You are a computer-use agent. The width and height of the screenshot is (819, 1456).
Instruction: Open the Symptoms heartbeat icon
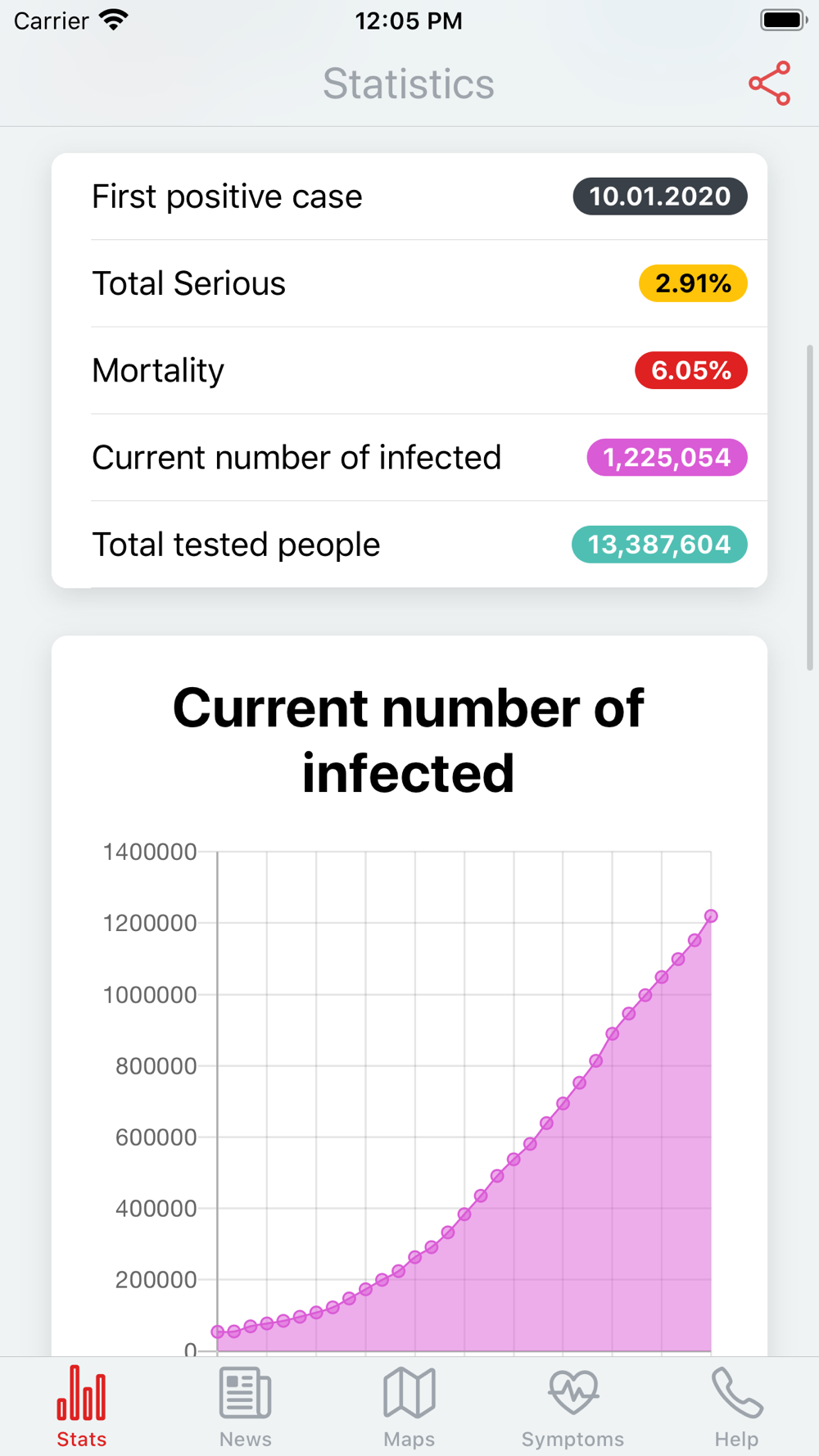coord(573,1393)
